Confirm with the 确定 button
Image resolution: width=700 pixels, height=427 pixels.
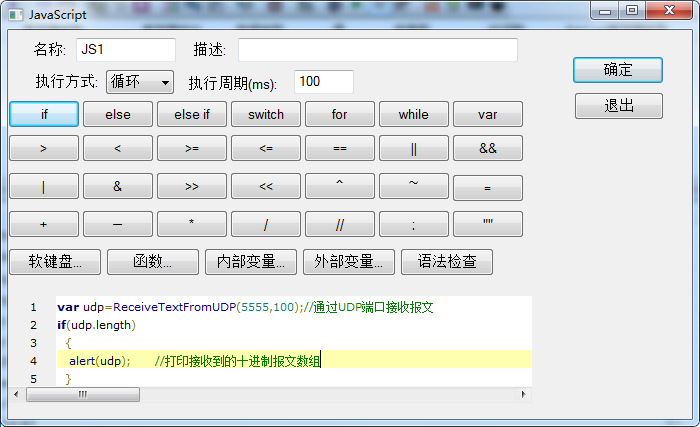pyautogui.click(x=618, y=70)
